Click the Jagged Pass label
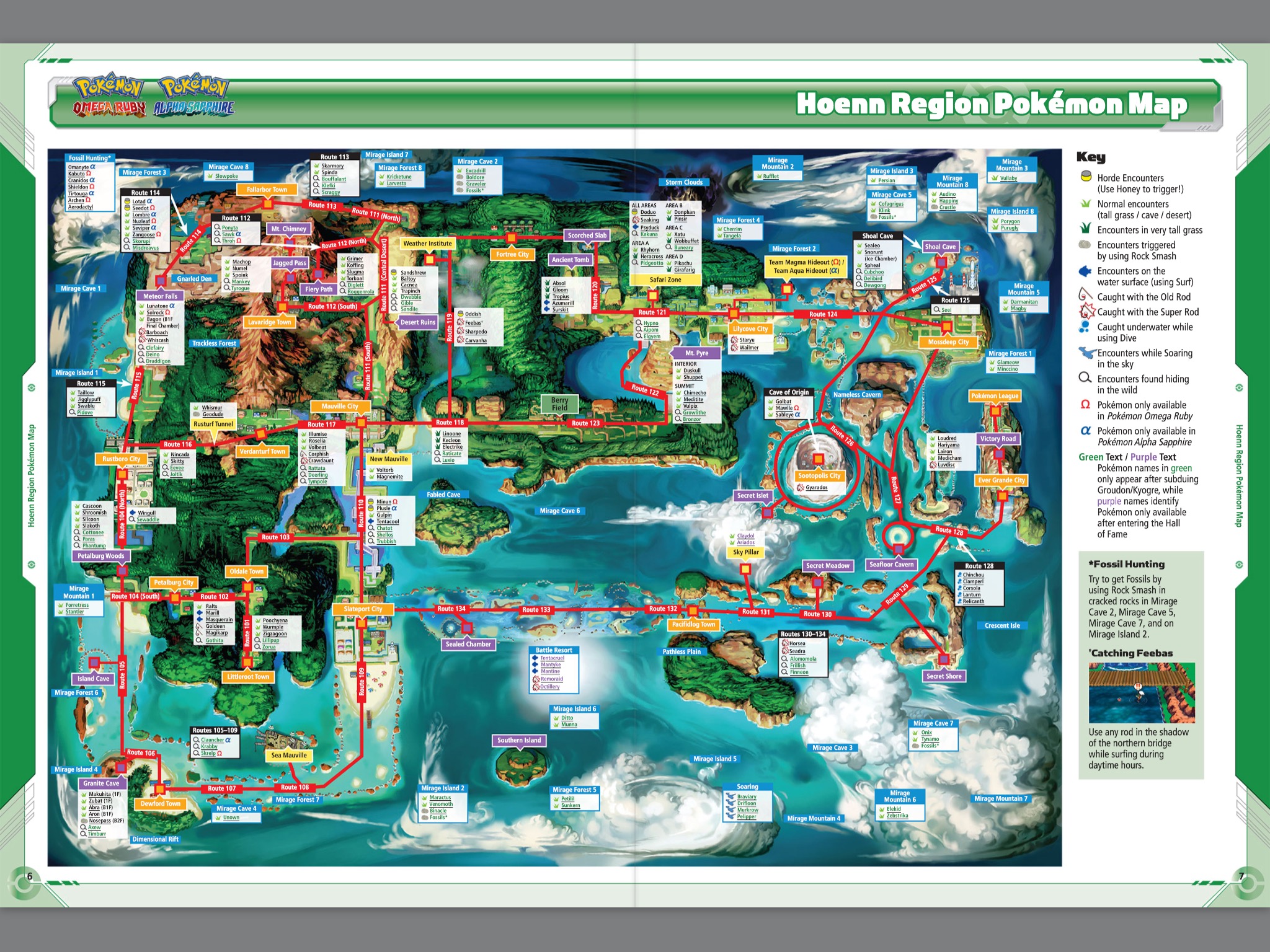This screenshot has width=1270, height=952. (x=289, y=263)
